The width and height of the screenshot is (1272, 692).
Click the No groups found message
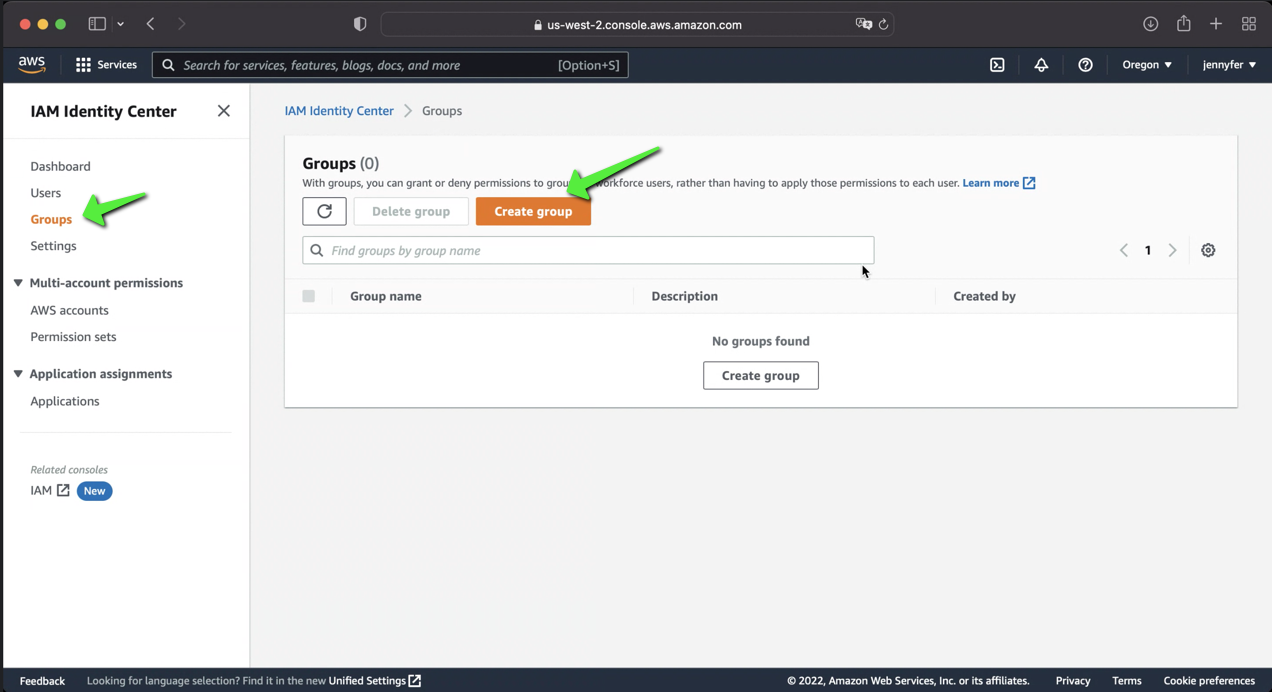pos(761,341)
